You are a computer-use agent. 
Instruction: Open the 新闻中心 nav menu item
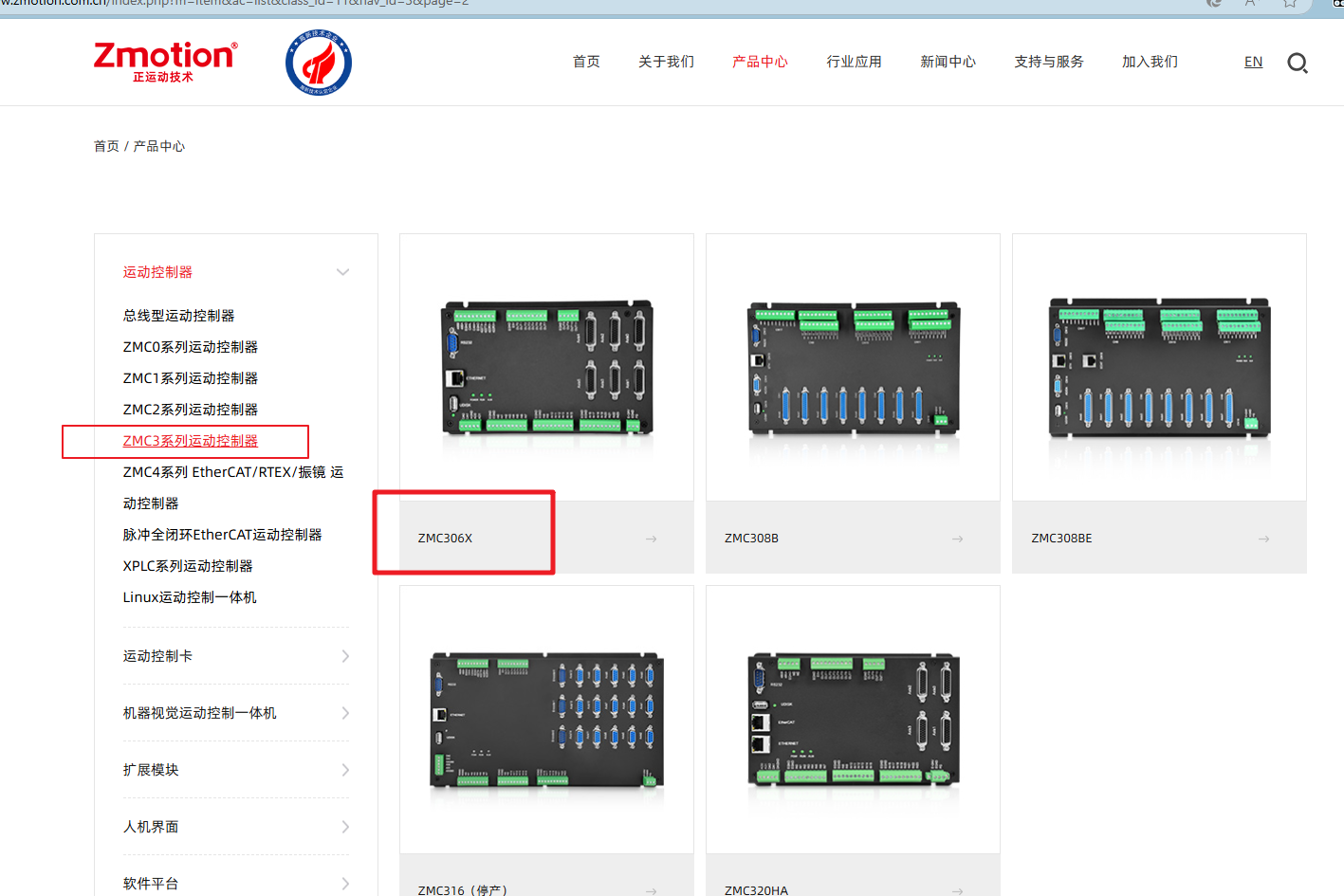pos(948,62)
